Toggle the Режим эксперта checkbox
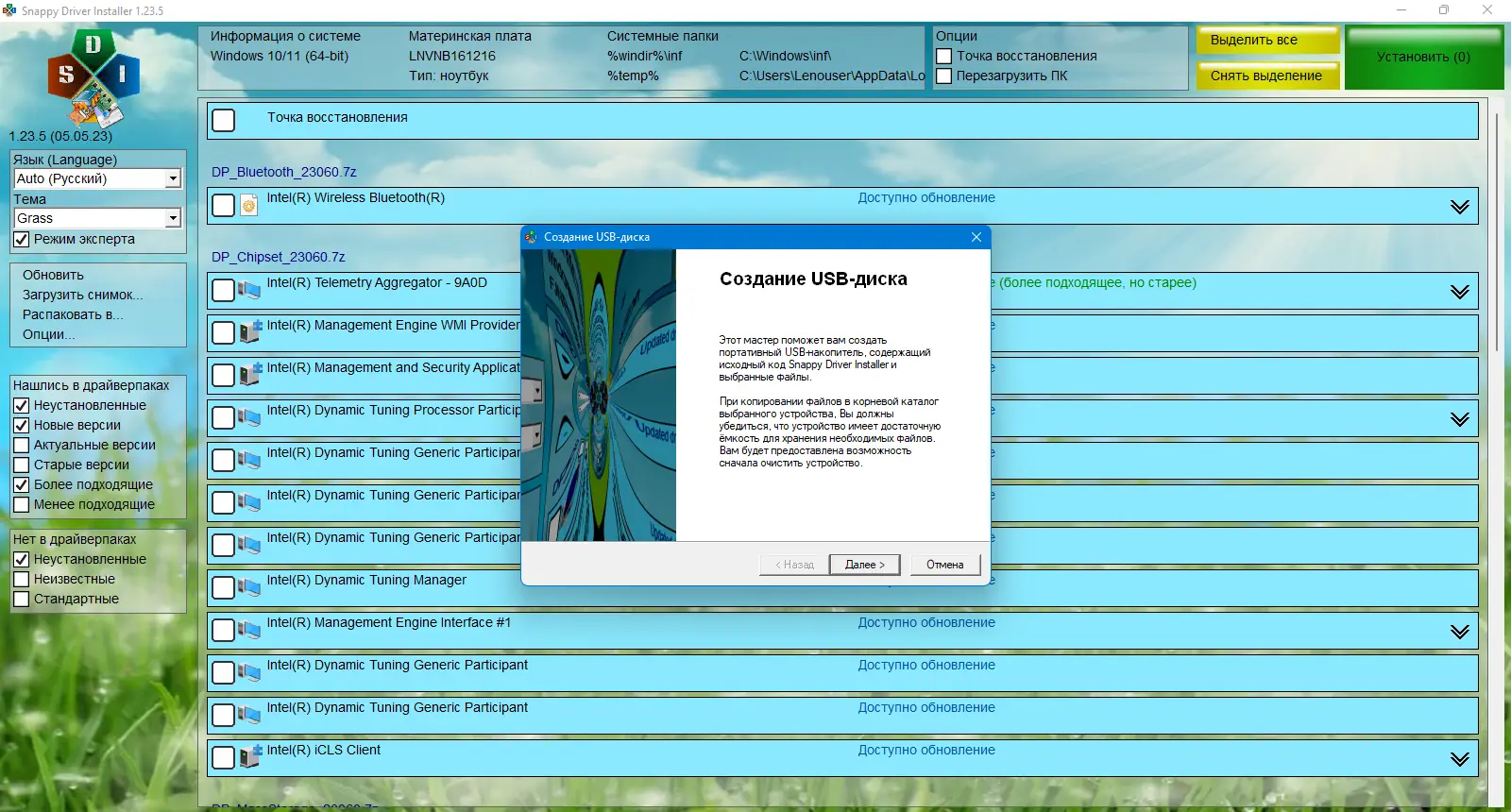 pyautogui.click(x=21, y=240)
